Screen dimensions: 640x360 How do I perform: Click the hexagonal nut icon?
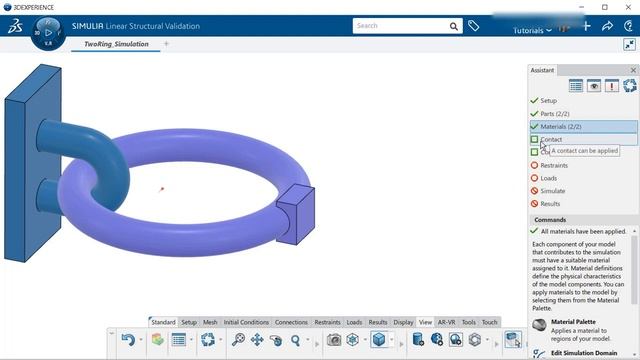point(475,340)
